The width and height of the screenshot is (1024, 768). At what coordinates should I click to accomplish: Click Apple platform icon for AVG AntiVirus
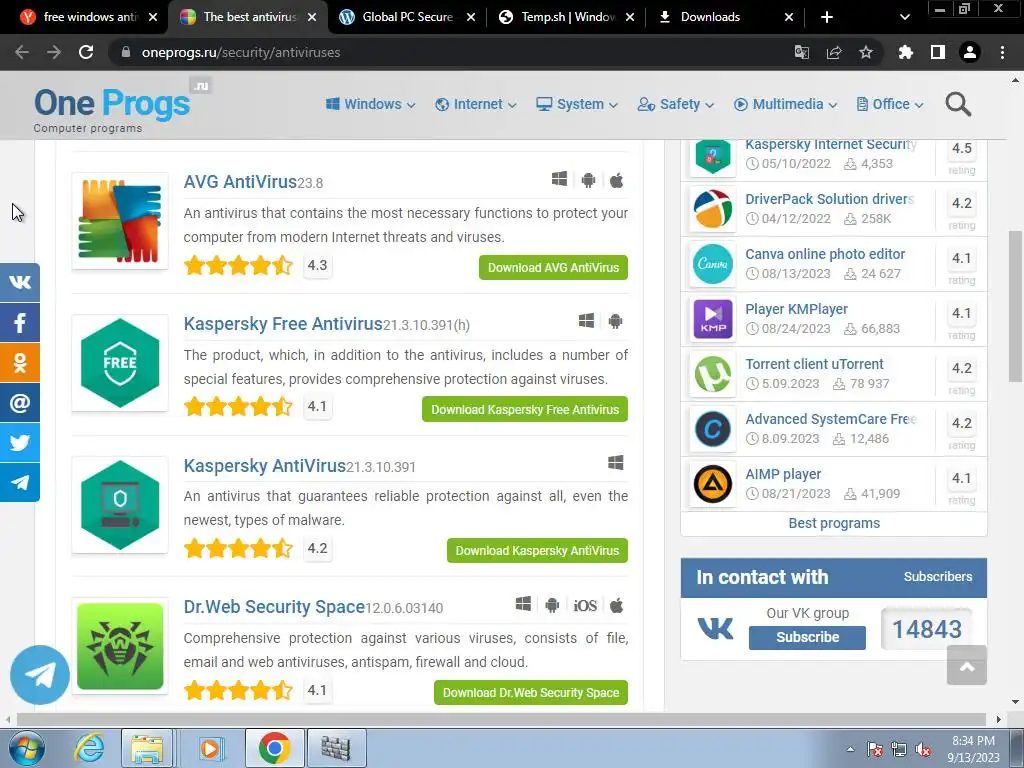pos(616,180)
